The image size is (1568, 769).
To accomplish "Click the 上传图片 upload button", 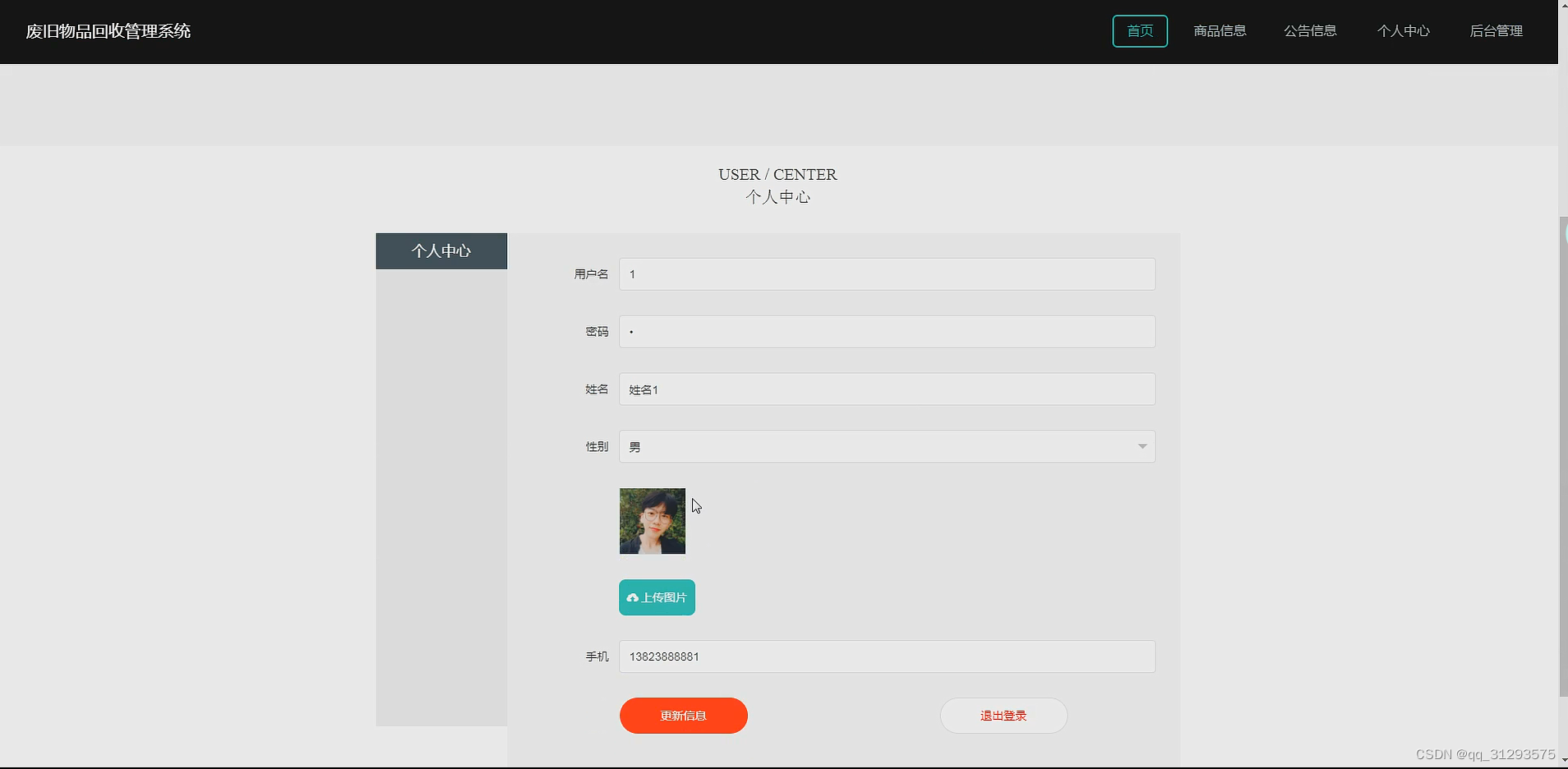I will [657, 597].
